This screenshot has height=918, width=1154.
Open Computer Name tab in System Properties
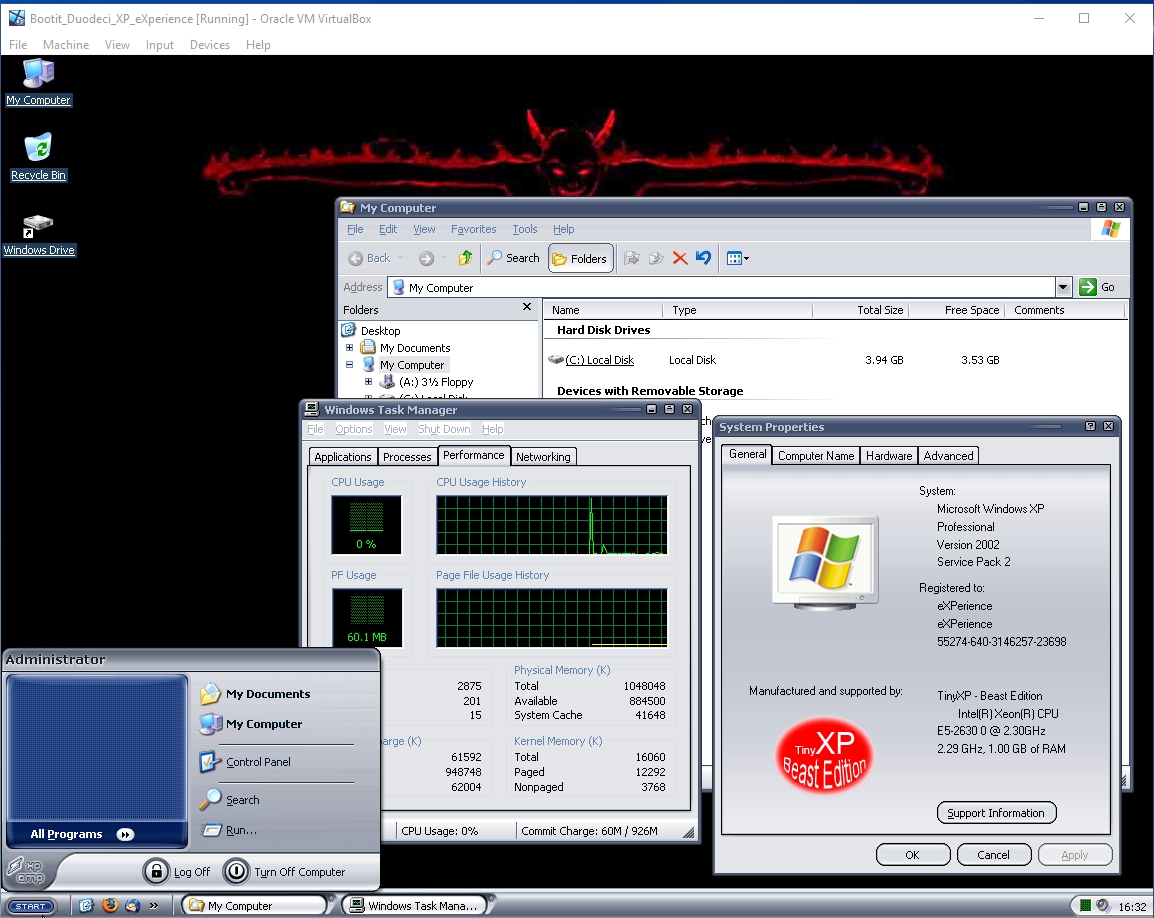tap(815, 456)
